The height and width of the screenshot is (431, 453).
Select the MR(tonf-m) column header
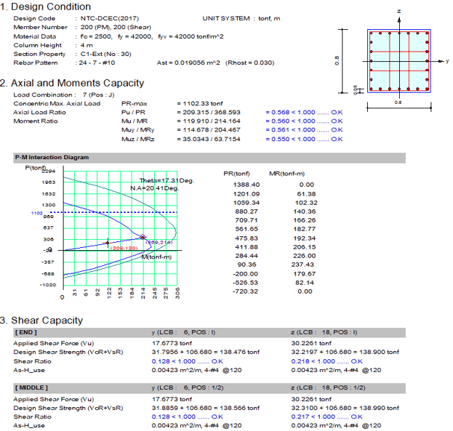click(x=287, y=174)
